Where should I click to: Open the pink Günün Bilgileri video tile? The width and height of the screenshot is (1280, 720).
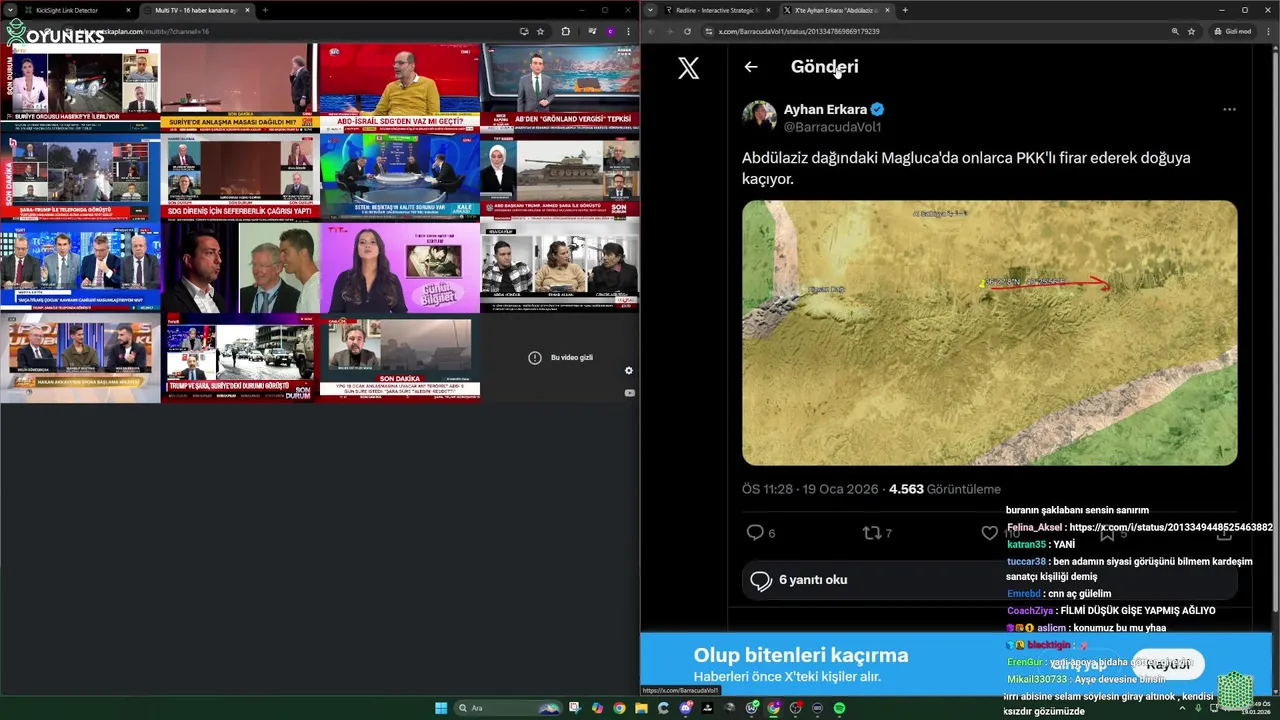(x=400, y=267)
